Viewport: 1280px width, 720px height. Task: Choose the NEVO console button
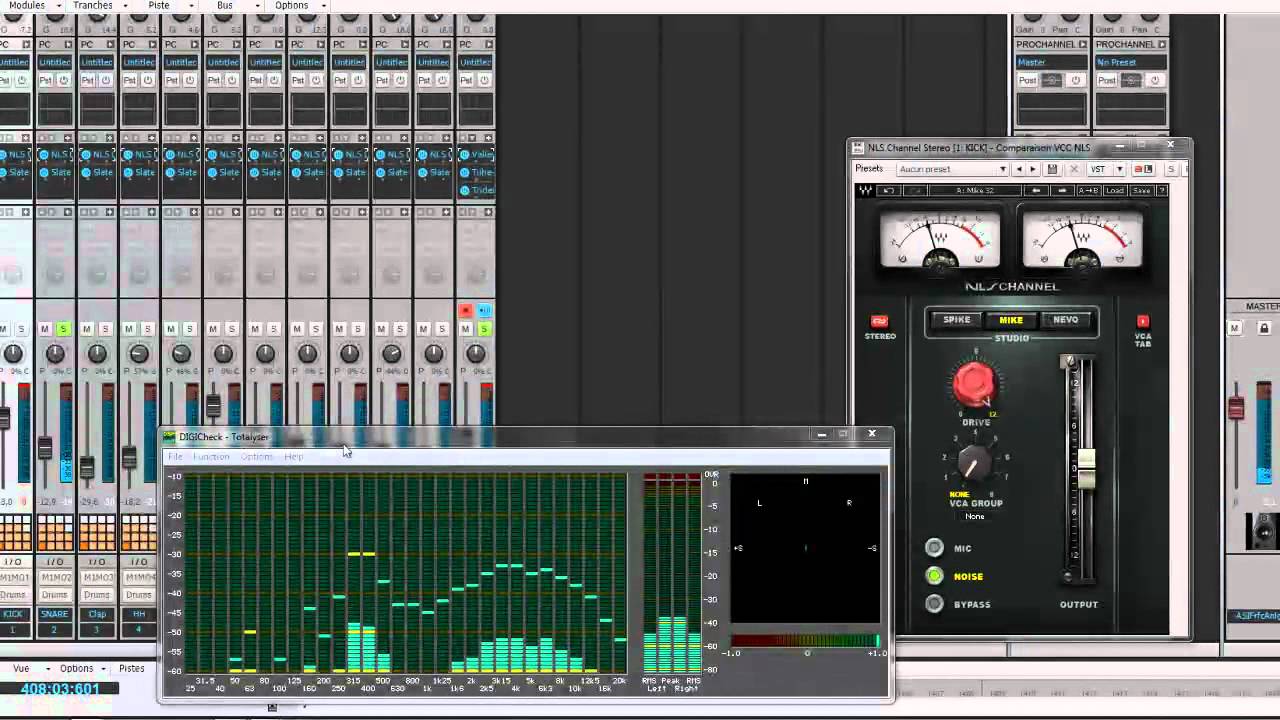click(x=1065, y=320)
